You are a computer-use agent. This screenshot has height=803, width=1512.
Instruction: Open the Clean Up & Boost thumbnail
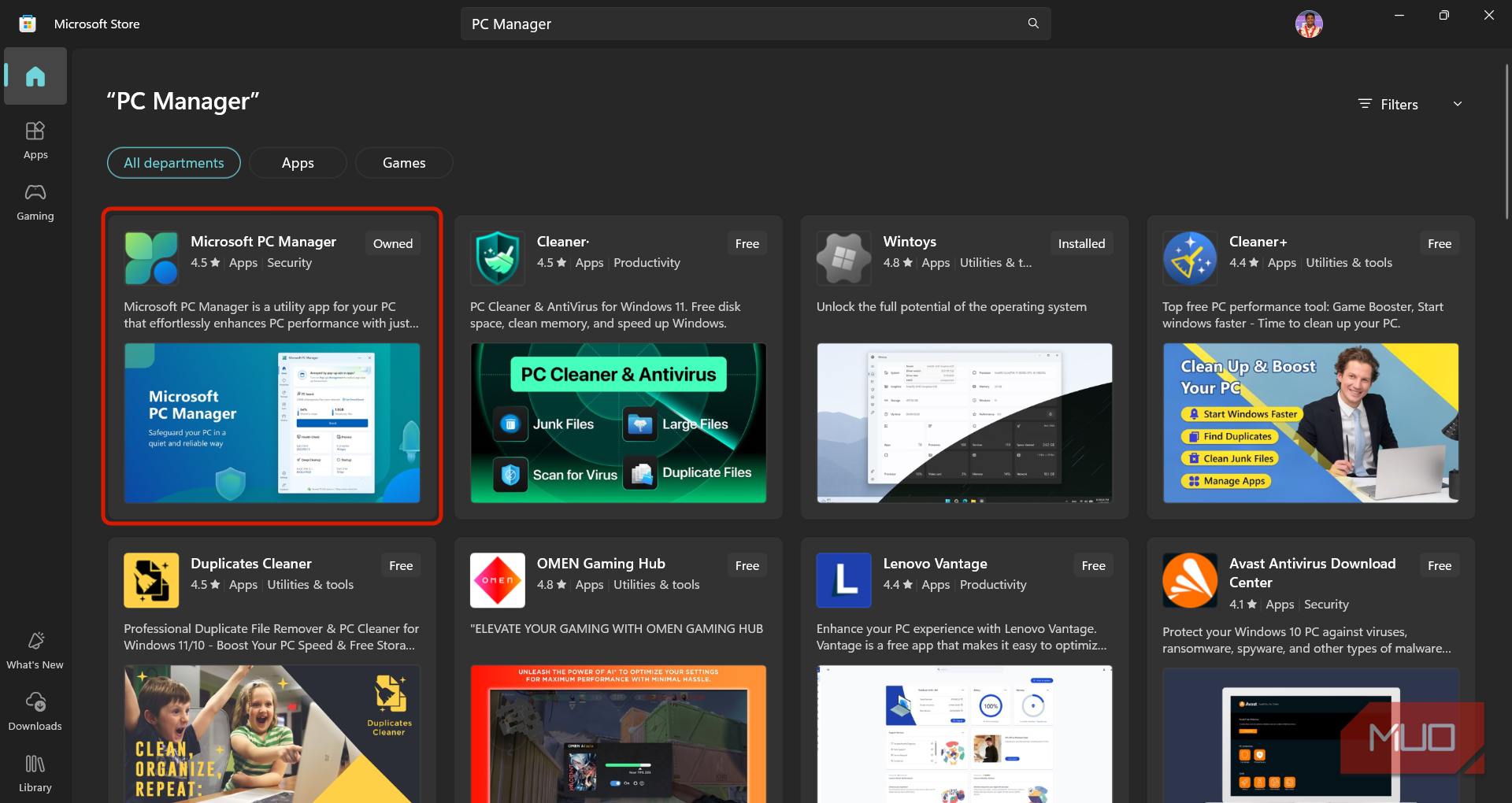pos(1310,423)
